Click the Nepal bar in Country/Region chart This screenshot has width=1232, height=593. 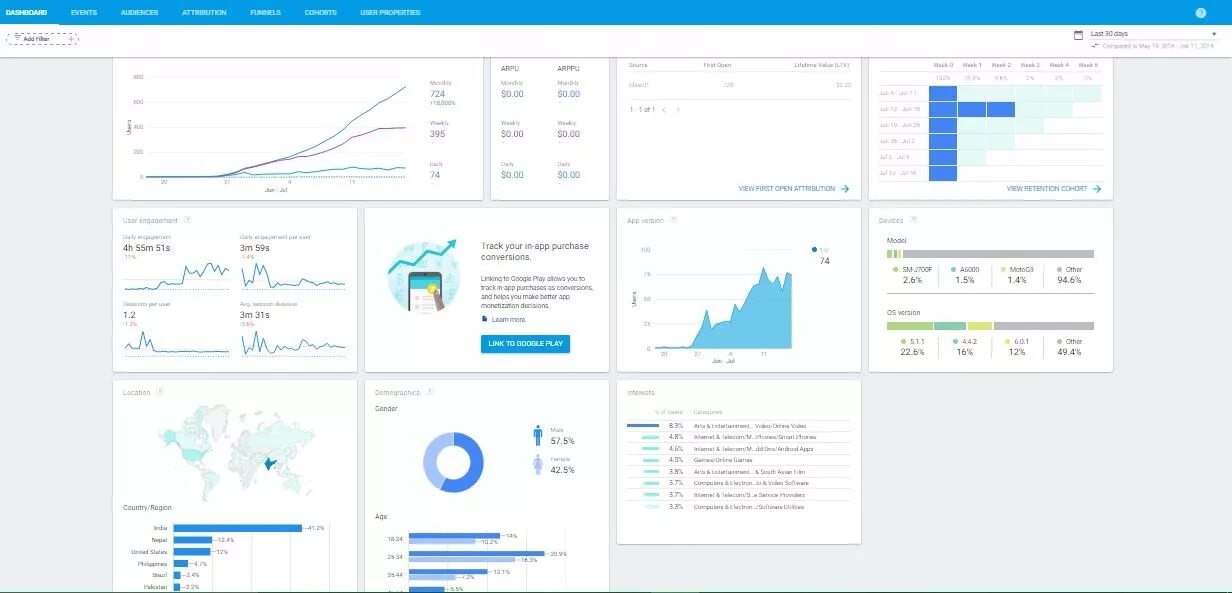[192, 540]
